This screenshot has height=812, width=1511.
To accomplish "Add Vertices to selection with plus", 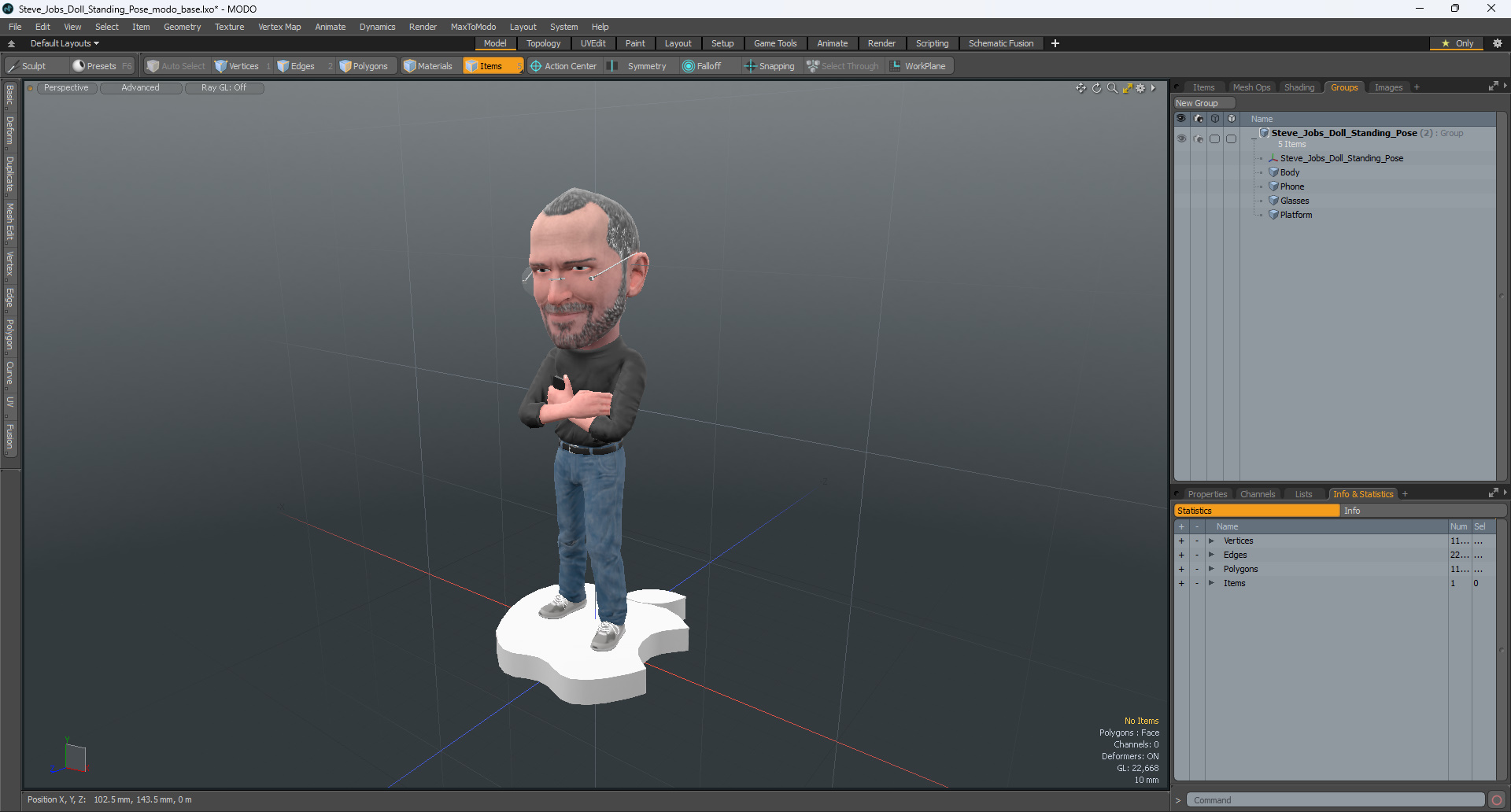I will (x=1181, y=541).
